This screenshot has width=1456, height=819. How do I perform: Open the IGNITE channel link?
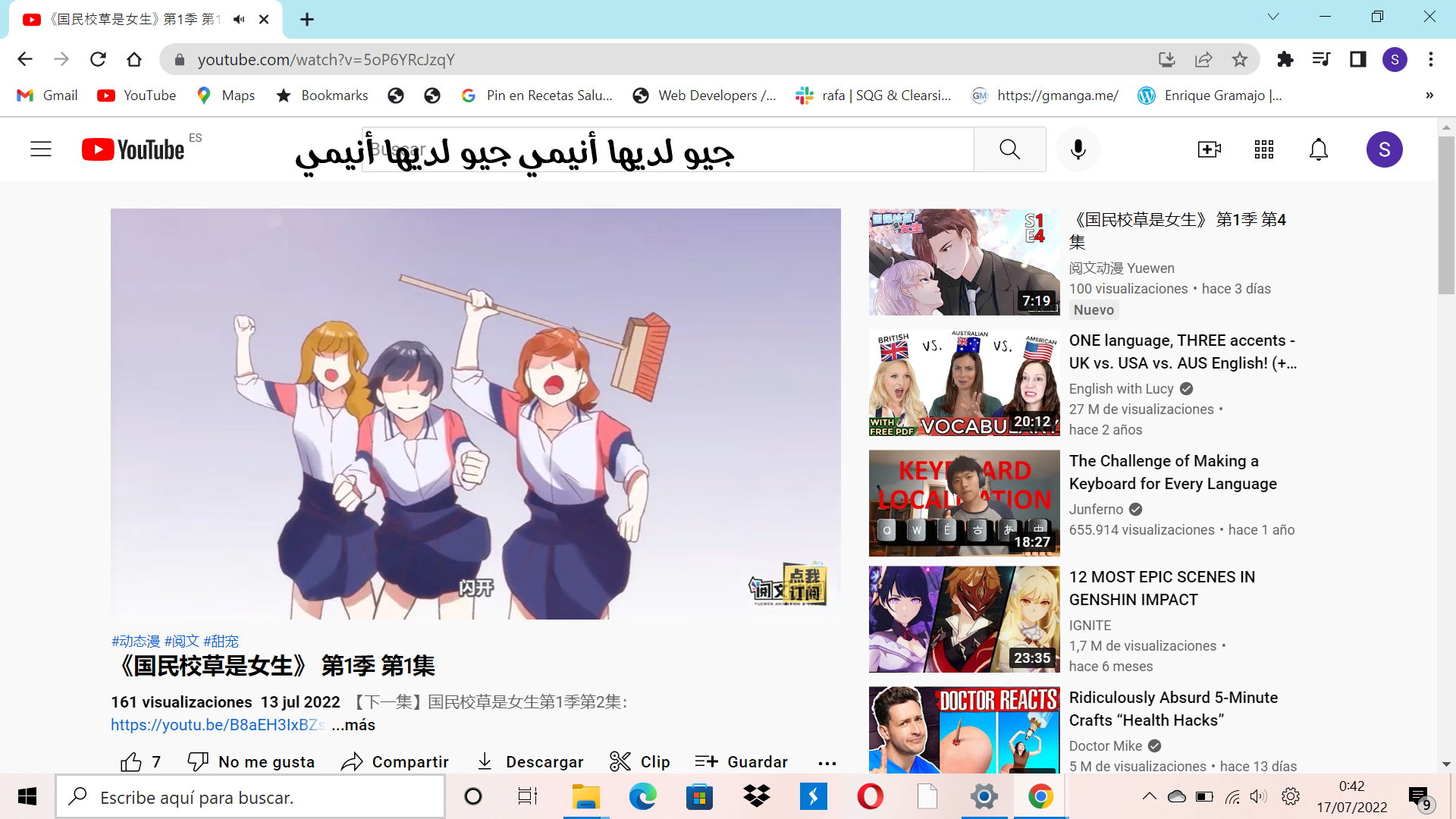[1090, 626]
